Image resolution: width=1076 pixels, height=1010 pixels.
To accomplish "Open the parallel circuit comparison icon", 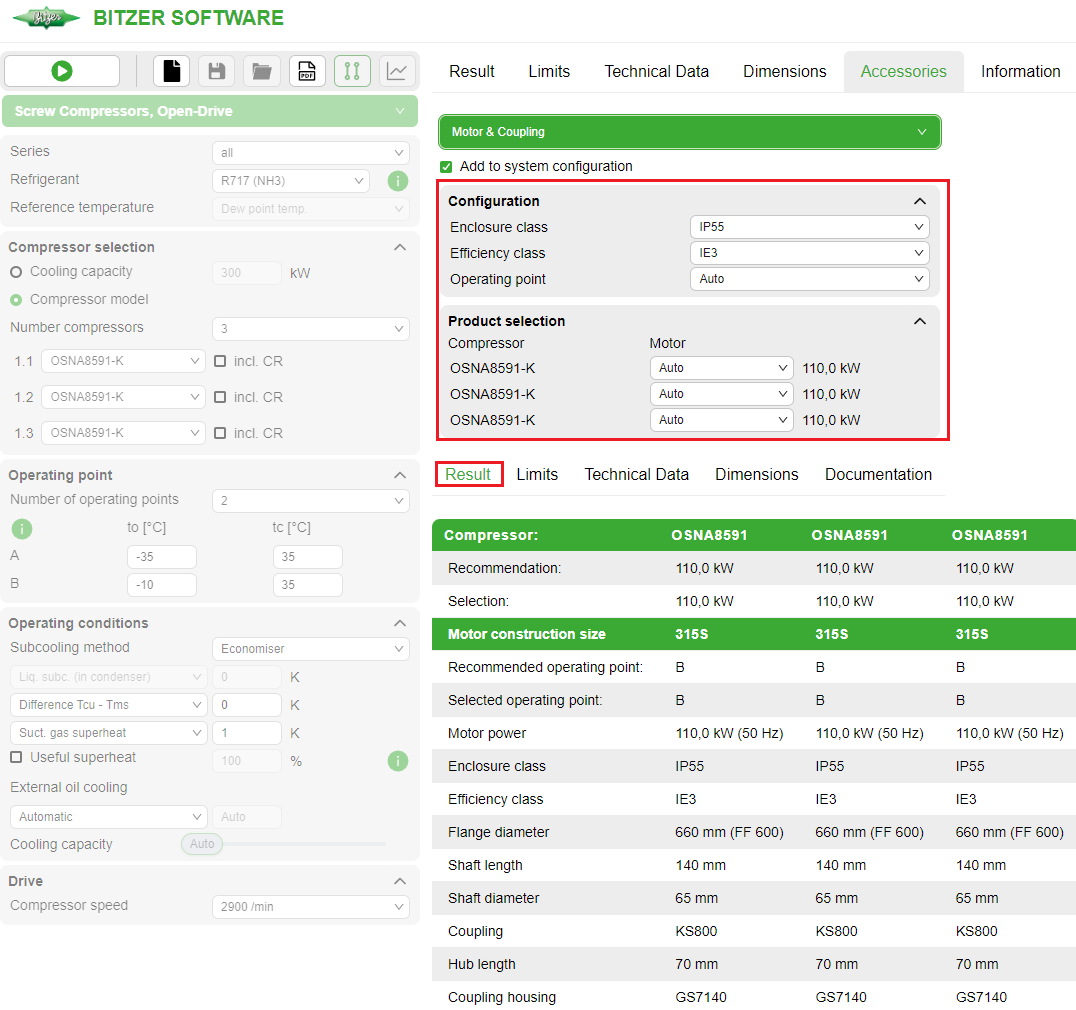I will [x=352, y=71].
